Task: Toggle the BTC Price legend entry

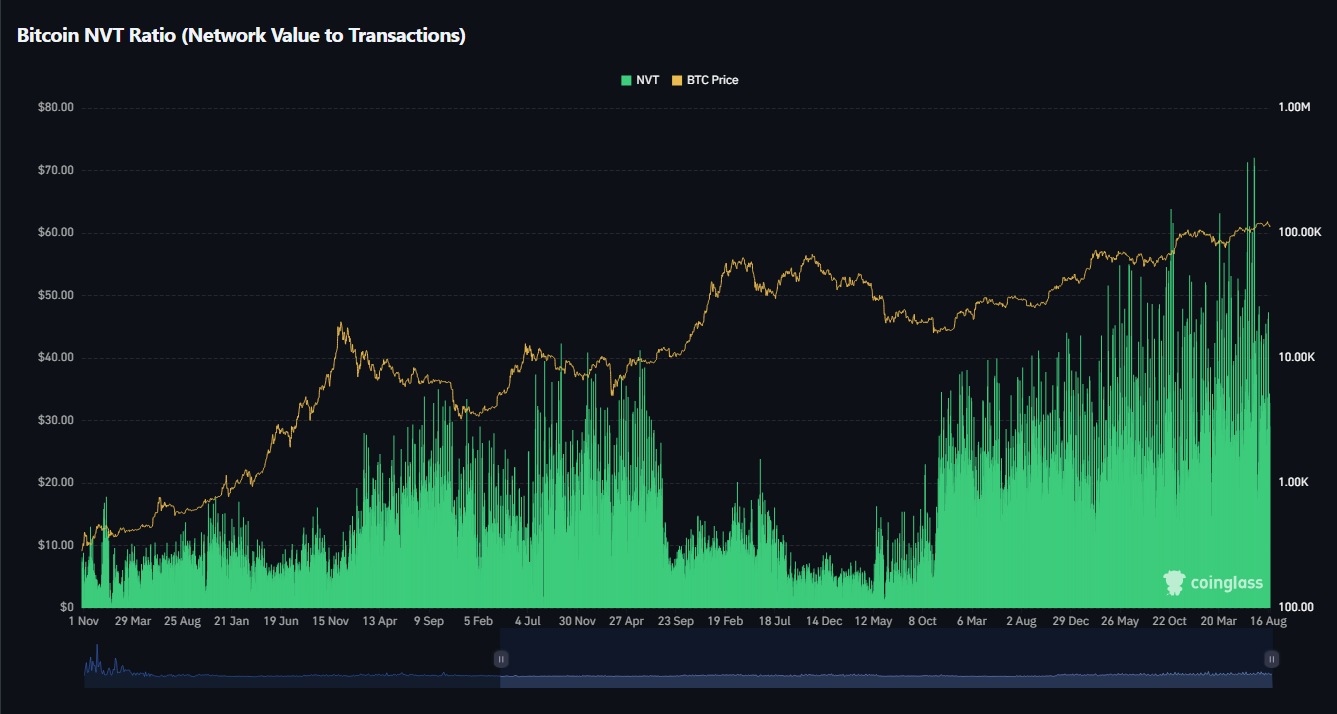Action: coord(712,80)
